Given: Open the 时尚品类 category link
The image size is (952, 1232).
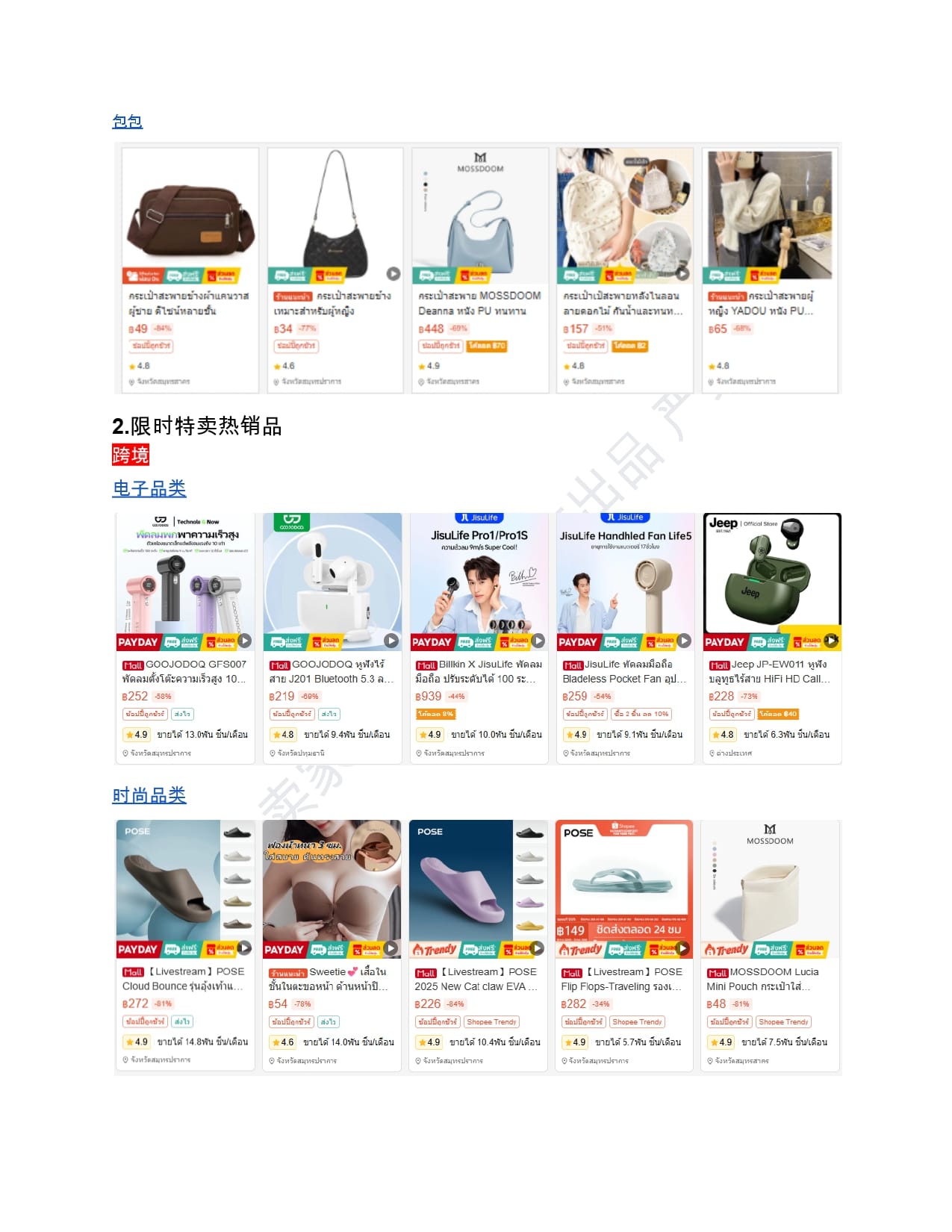Looking at the screenshot, I should pos(149,796).
